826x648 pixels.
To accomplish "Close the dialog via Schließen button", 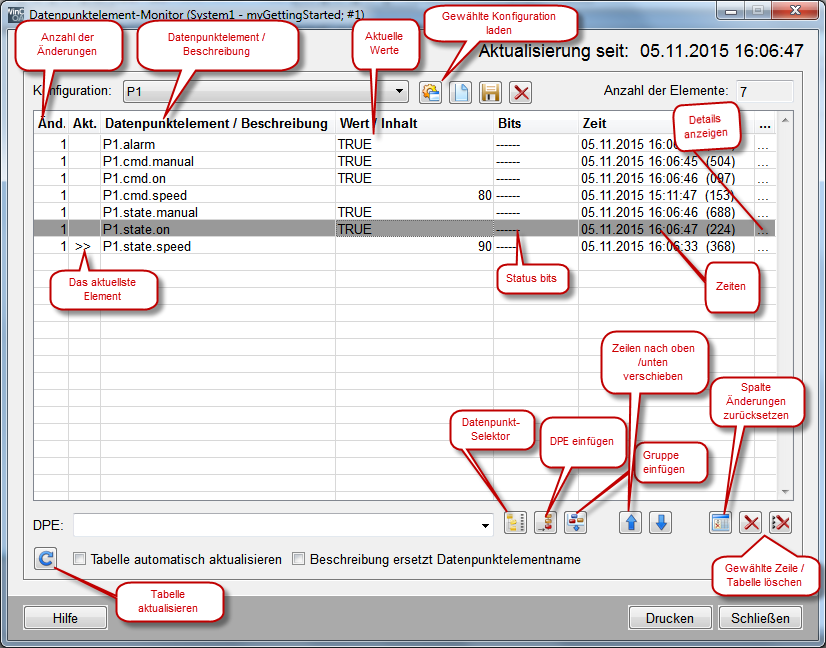I will coord(760,618).
